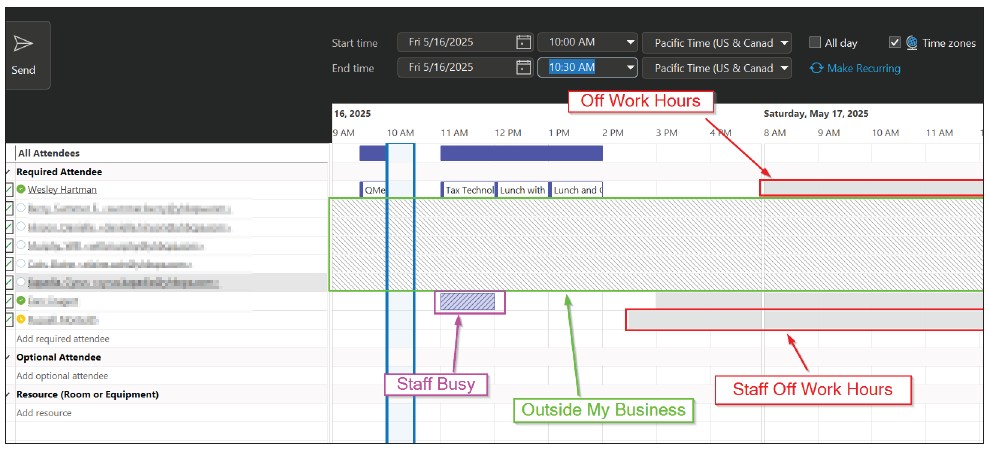Click Wesley Hartman's green availability status icon
This screenshot has width=990, height=476.
pos(20,189)
